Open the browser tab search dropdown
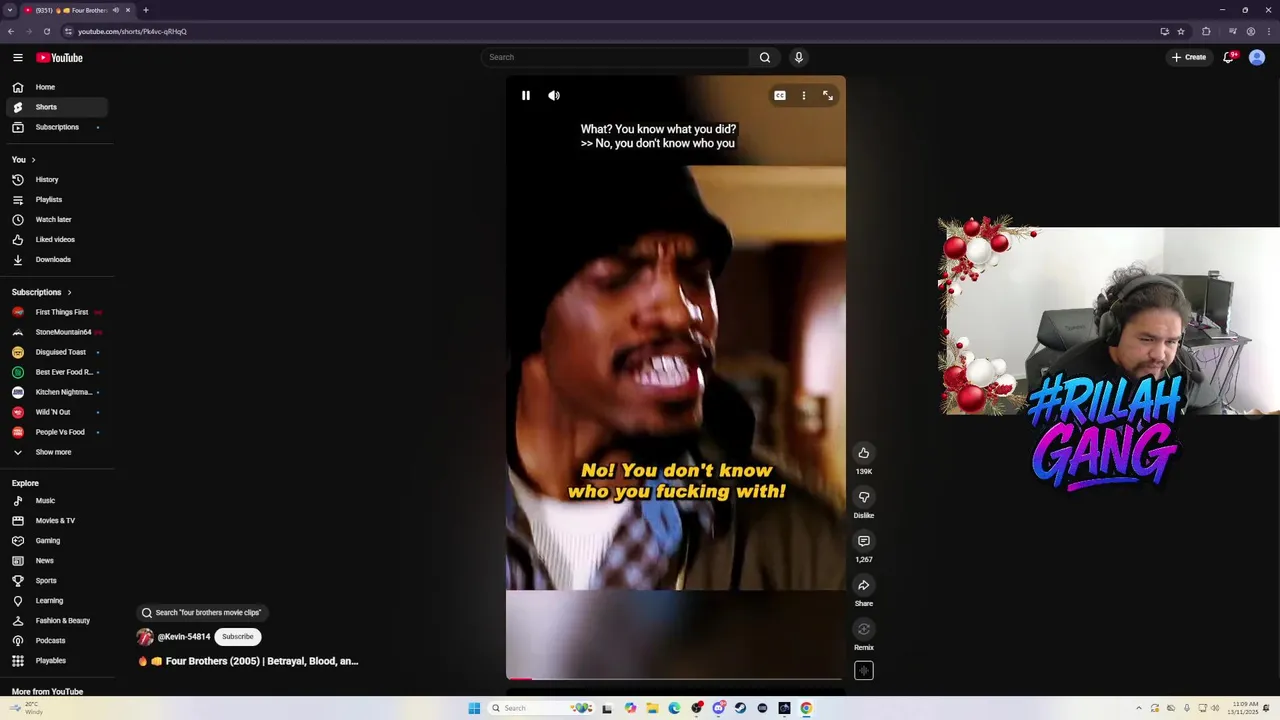The image size is (1280, 720). tap(10, 10)
